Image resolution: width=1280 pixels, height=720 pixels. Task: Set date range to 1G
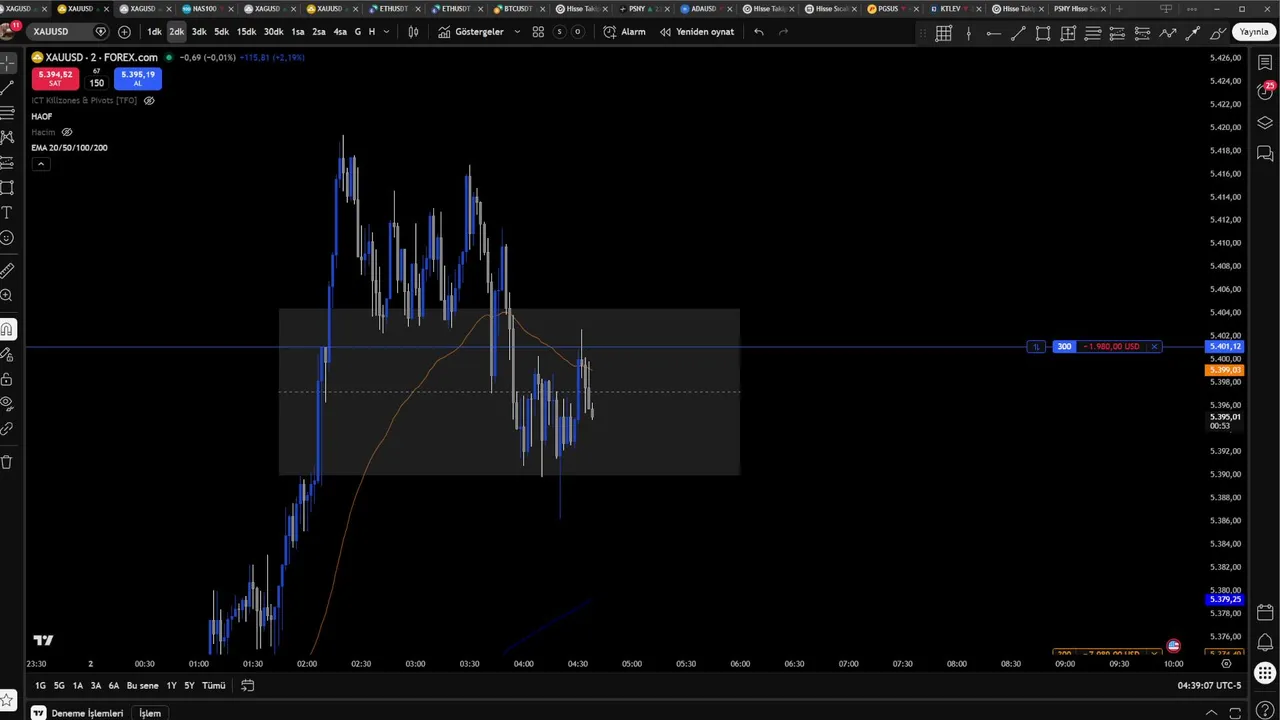(40, 686)
